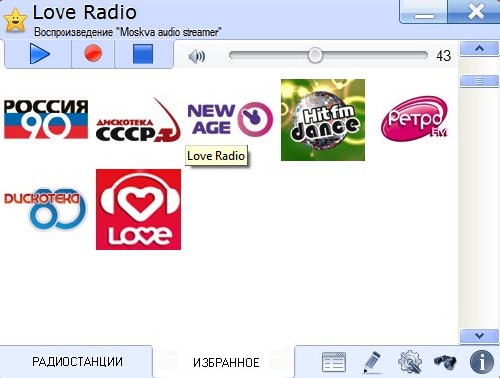
Task: Select the red Love Radio logo
Action: (x=138, y=209)
